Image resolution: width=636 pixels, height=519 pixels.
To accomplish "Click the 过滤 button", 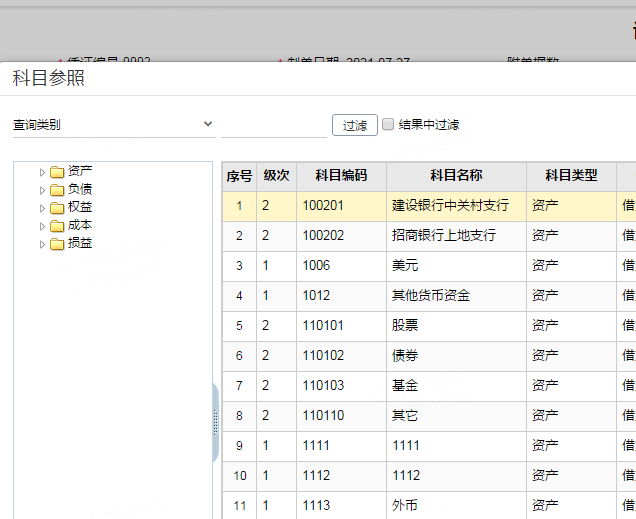I will 355,125.
